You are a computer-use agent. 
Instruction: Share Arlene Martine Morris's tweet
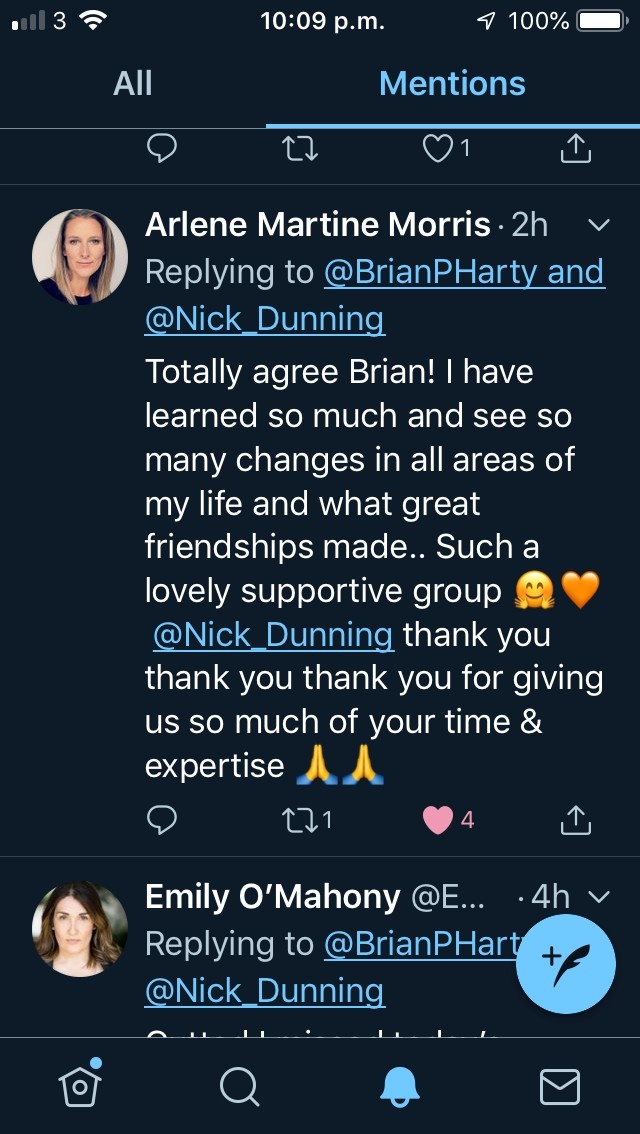pyautogui.click(x=574, y=821)
